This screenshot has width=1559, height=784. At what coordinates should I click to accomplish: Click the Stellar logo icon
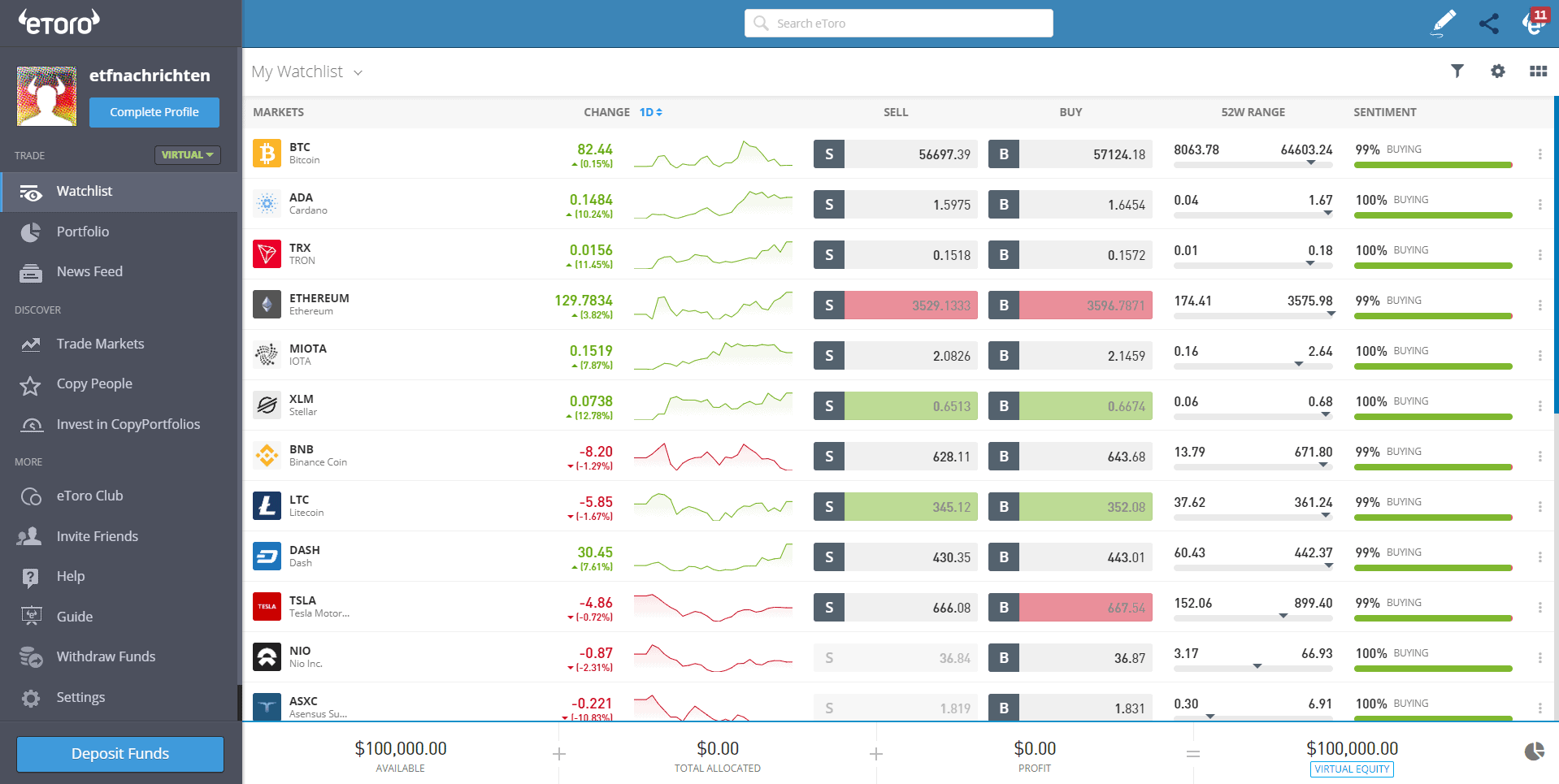point(267,405)
